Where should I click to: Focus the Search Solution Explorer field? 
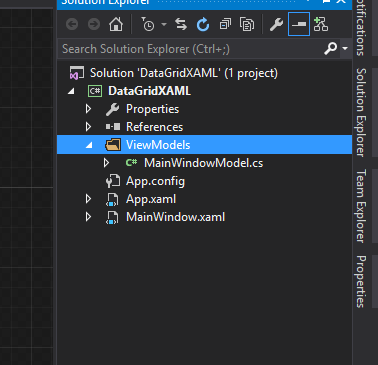pos(192,49)
